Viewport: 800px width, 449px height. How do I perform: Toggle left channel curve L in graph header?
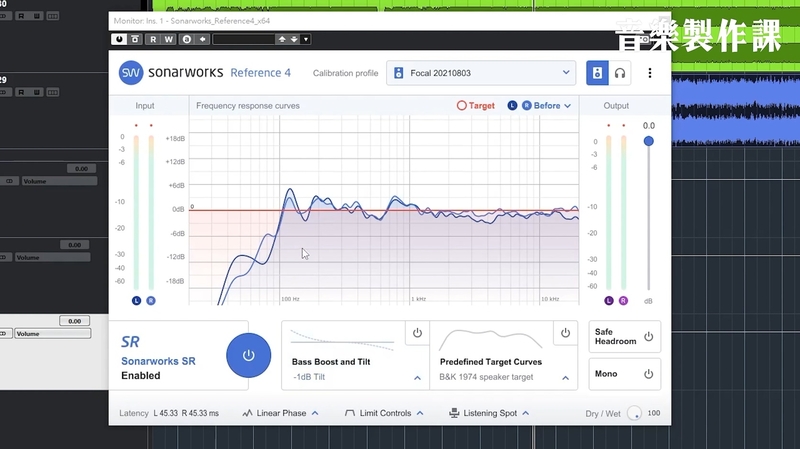[512, 106]
